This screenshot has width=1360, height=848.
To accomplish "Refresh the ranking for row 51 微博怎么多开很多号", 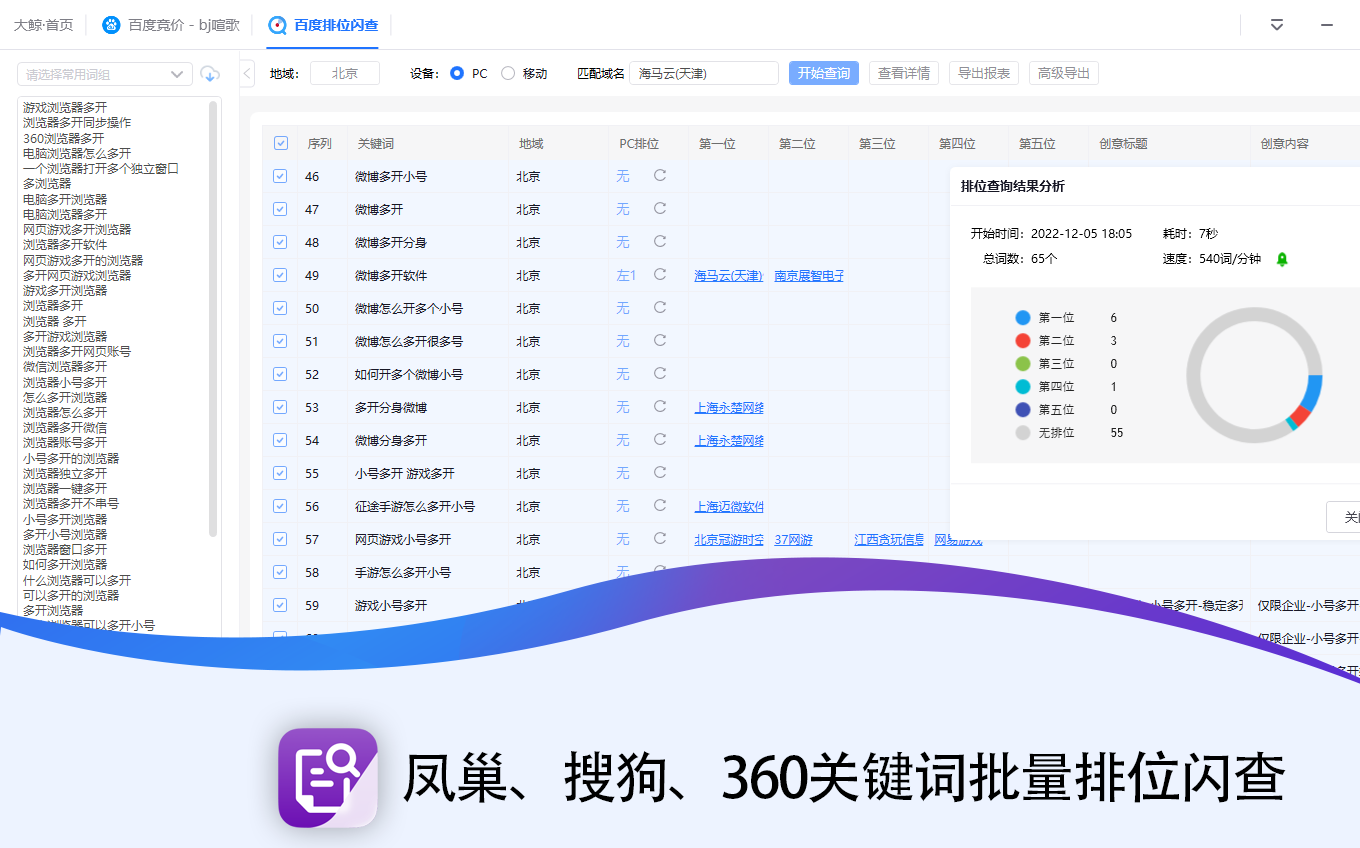I will (x=660, y=340).
